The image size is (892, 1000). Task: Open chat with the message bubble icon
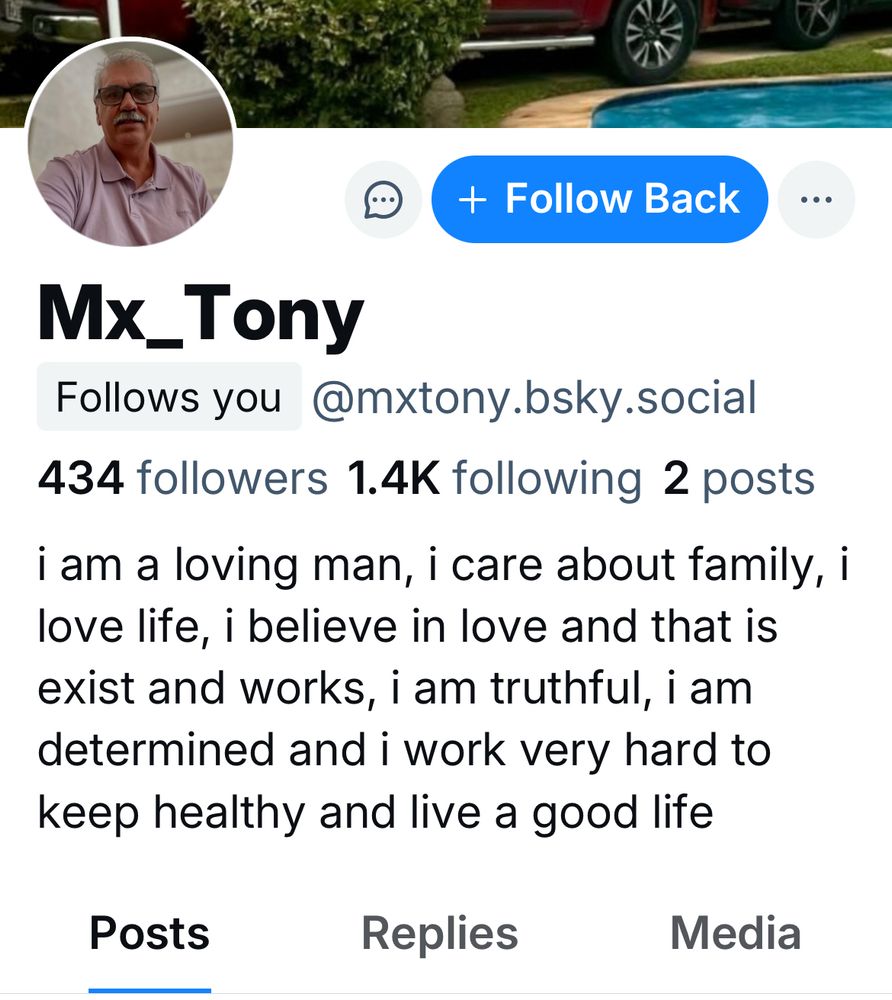click(x=383, y=200)
